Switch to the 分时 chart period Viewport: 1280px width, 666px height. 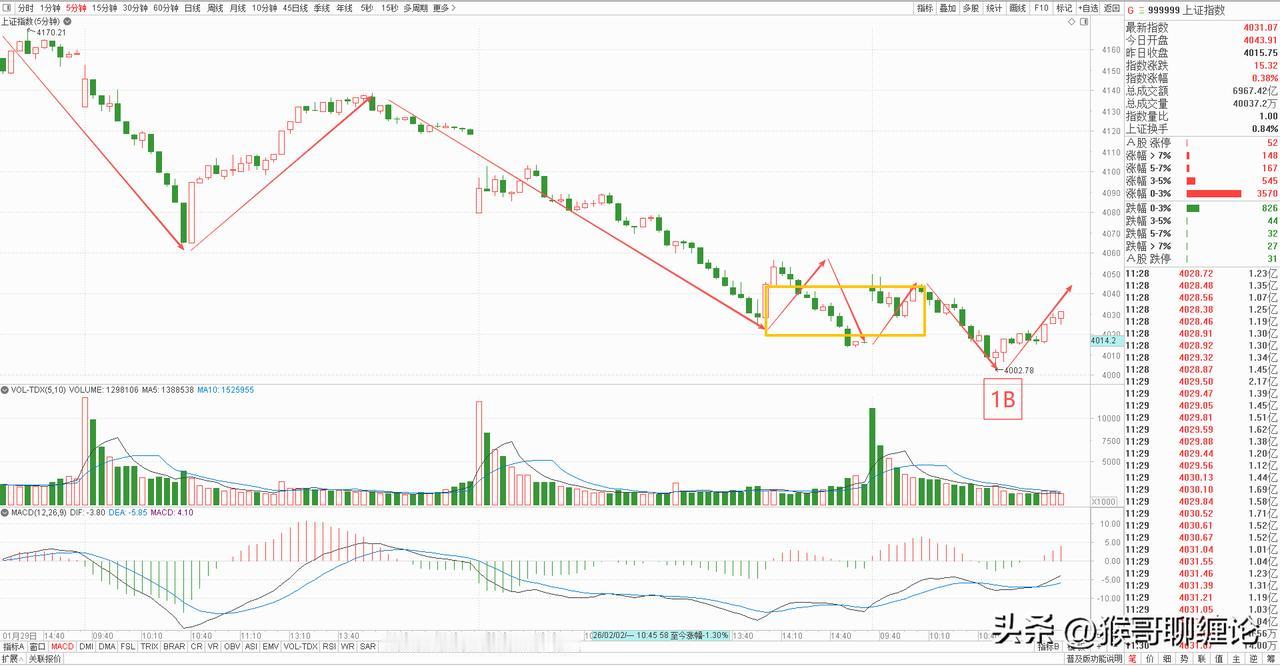(x=26, y=8)
